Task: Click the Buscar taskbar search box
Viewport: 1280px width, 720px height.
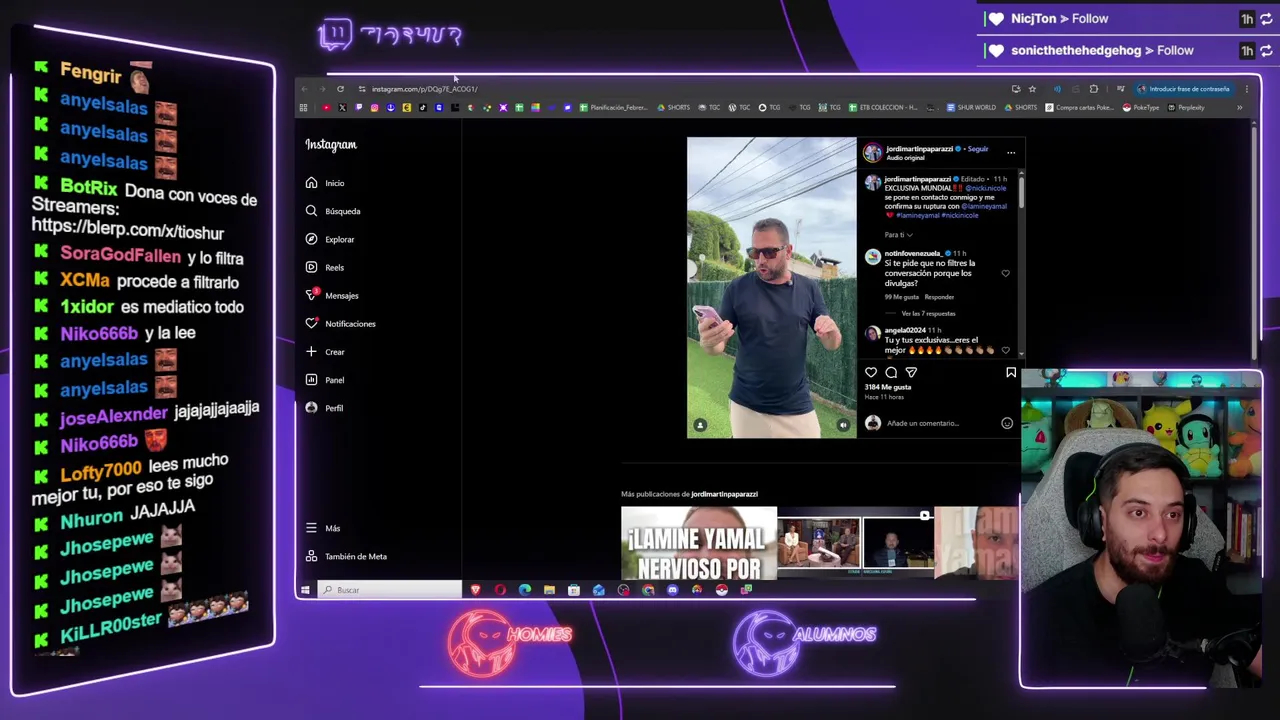Action: 390,590
